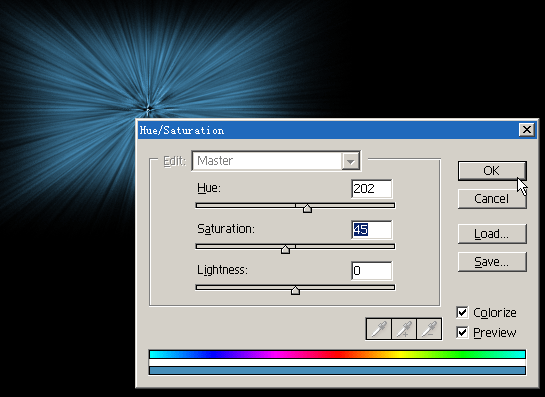Screen dimensions: 545x397
Task: Close the Hue/Saturation dialog with X
Action: pyautogui.click(x=527, y=130)
